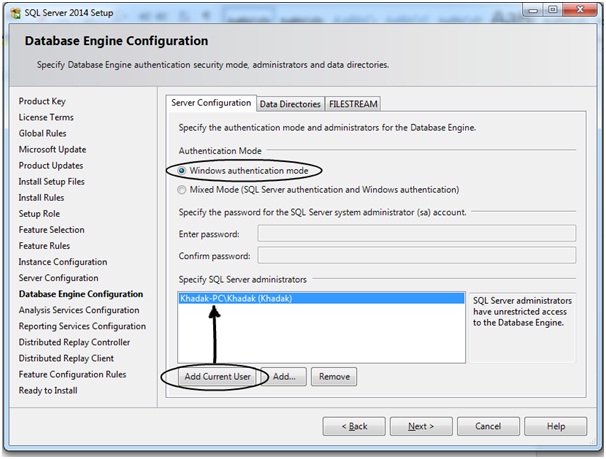Click the Add Current User button
The height and width of the screenshot is (459, 606).
217,377
